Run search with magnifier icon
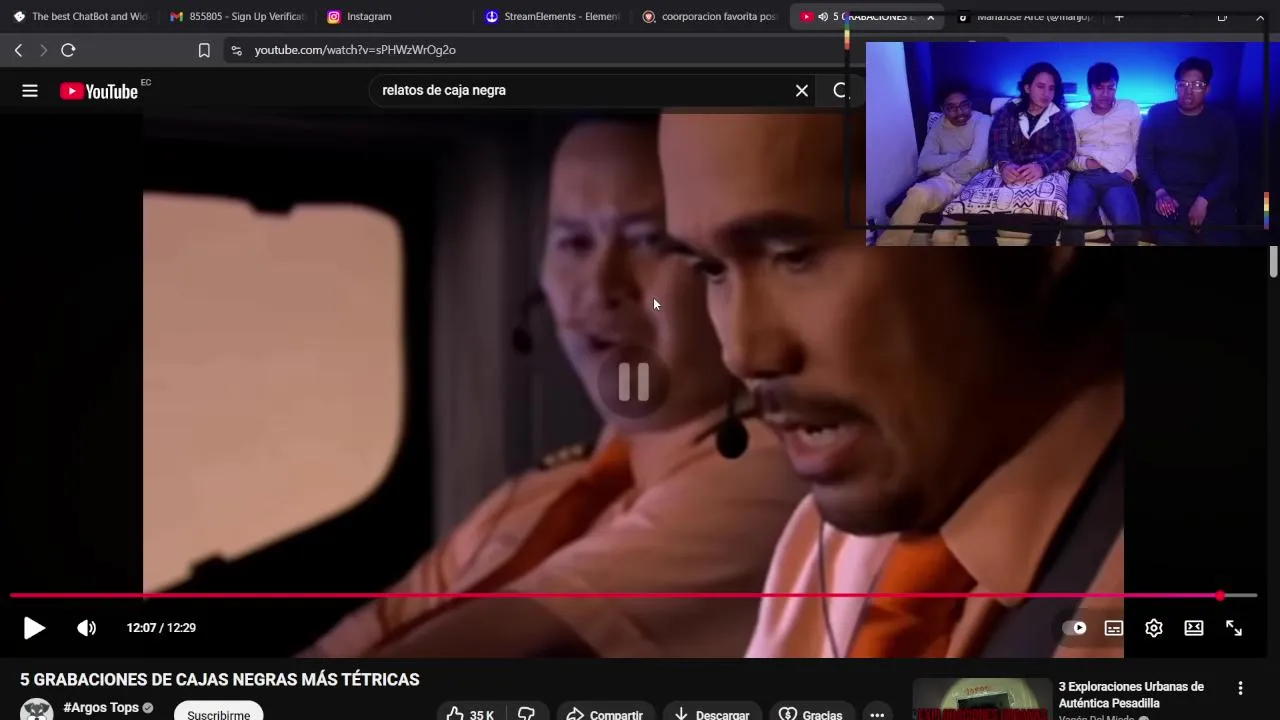 coord(840,91)
